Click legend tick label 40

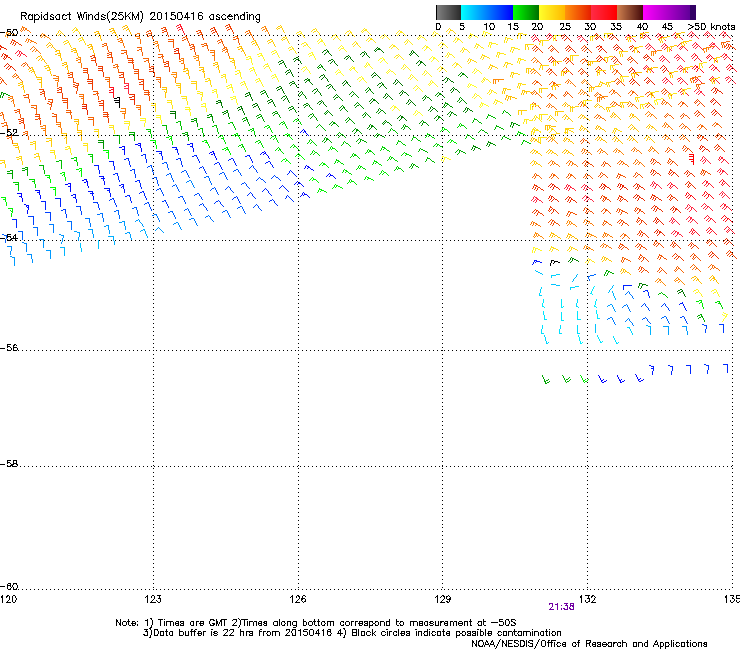coord(642,26)
